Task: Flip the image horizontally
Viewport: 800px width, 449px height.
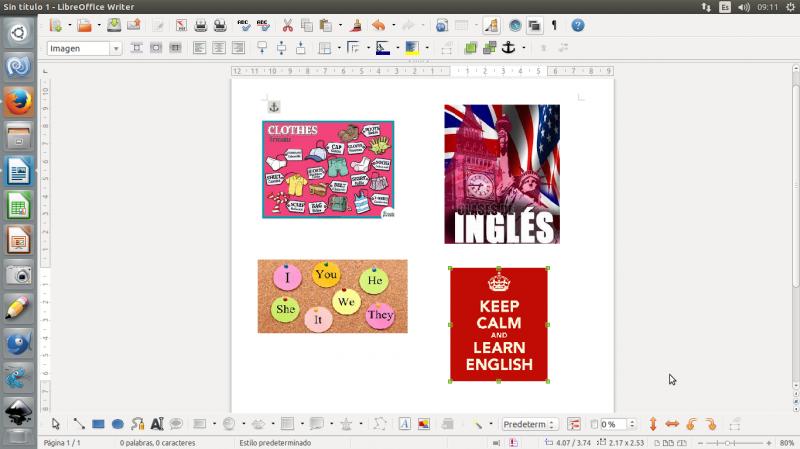Action: tap(672, 424)
